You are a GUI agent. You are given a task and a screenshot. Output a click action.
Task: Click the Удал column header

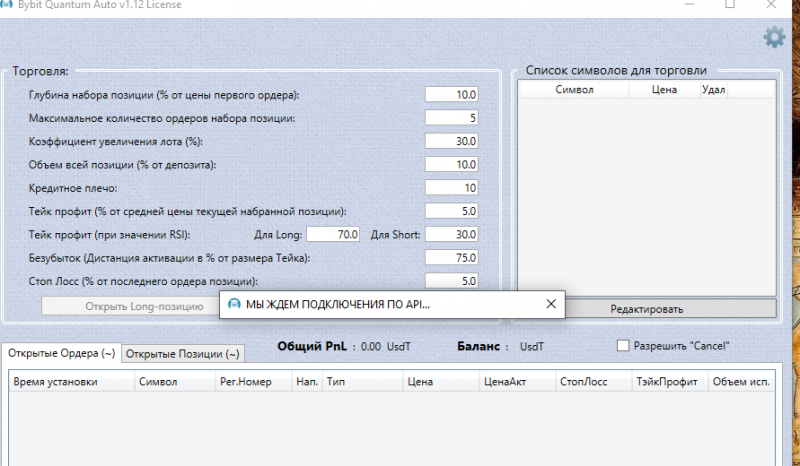coord(713,89)
